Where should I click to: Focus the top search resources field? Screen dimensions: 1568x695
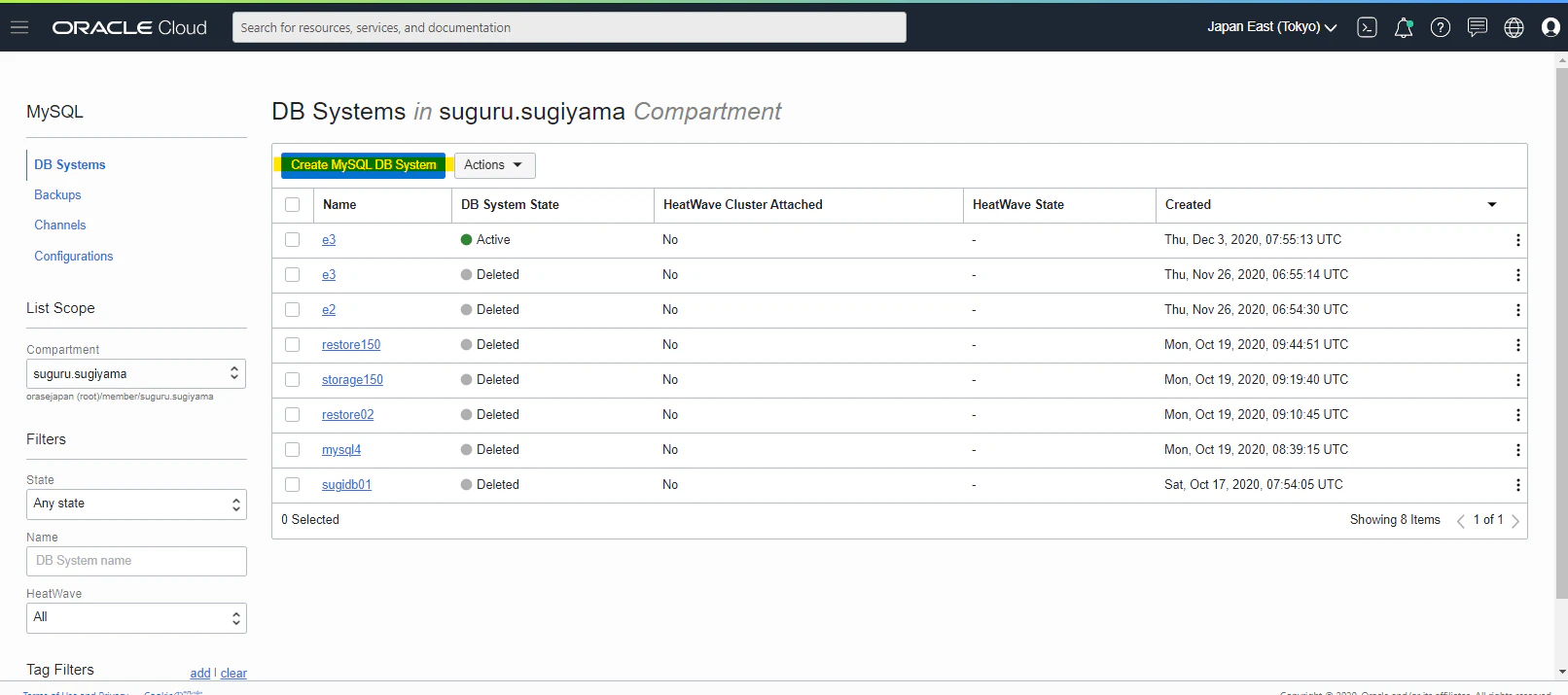coord(569,27)
